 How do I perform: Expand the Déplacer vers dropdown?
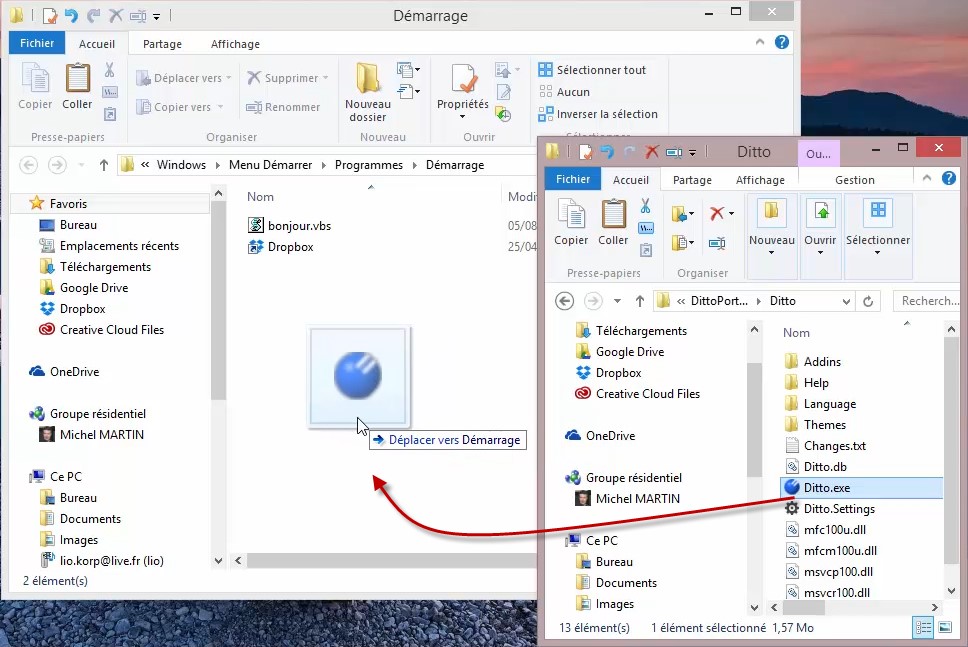click(228, 78)
